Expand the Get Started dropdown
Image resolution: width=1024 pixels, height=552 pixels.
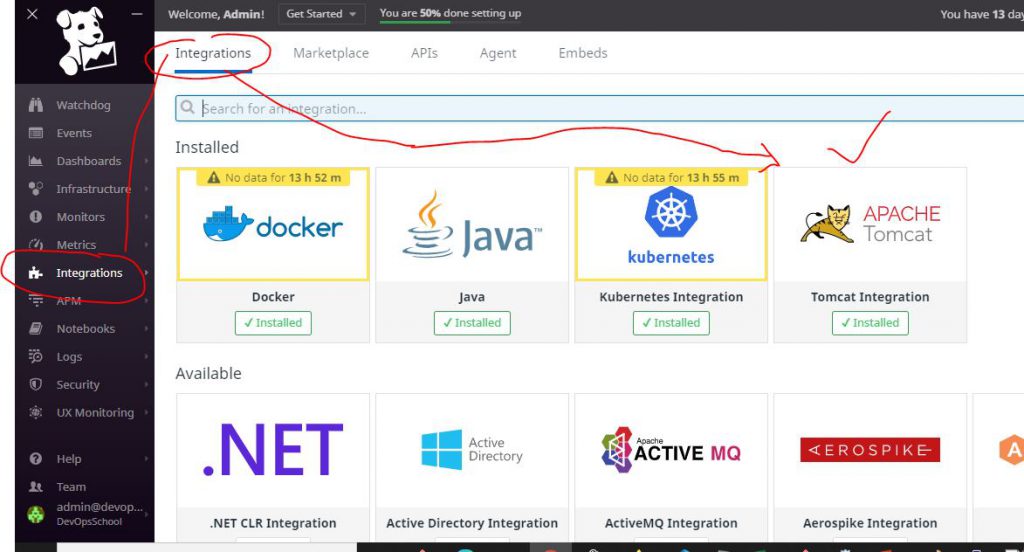pyautogui.click(x=321, y=14)
